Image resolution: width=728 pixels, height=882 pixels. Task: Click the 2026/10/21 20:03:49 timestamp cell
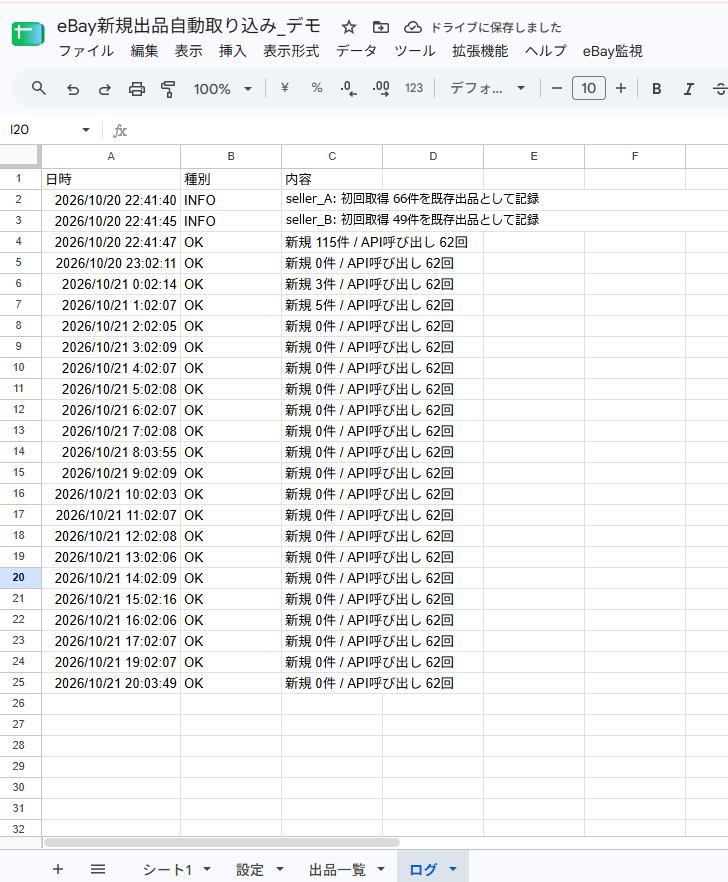111,683
